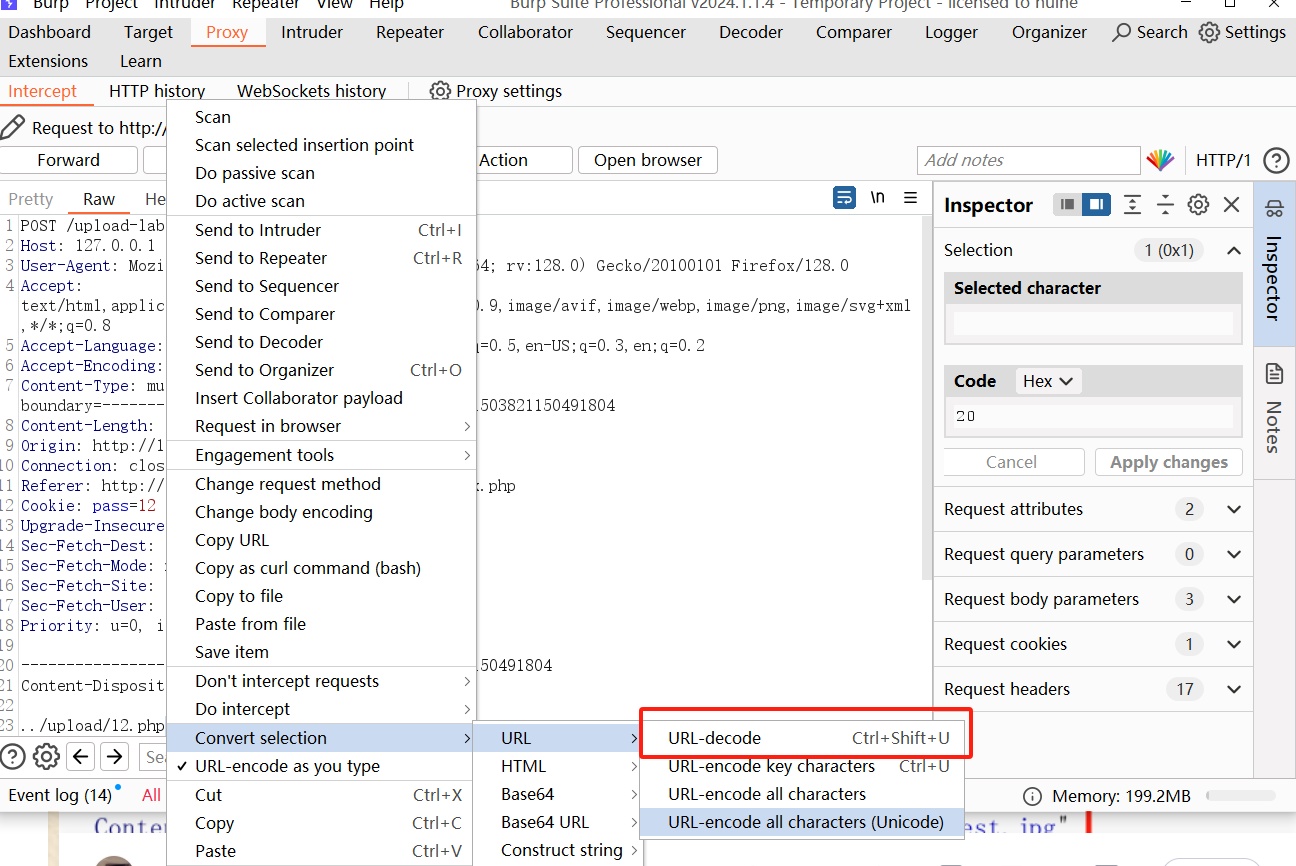The width and height of the screenshot is (1296, 866).
Task: Click the Apply changes button
Action: pos(1169,462)
